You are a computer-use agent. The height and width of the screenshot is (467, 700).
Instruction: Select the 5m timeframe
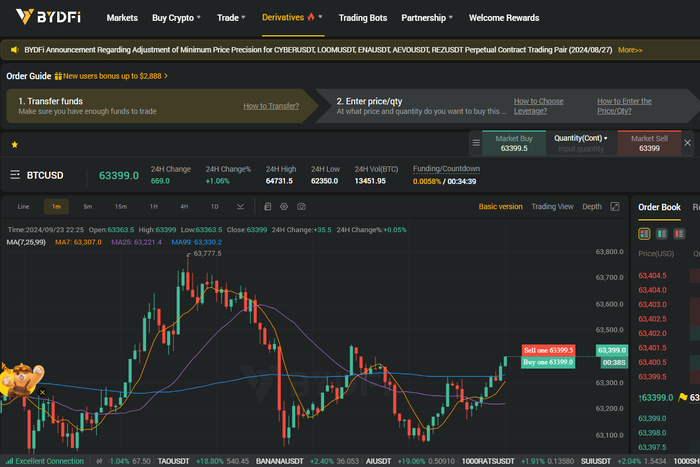pos(88,207)
